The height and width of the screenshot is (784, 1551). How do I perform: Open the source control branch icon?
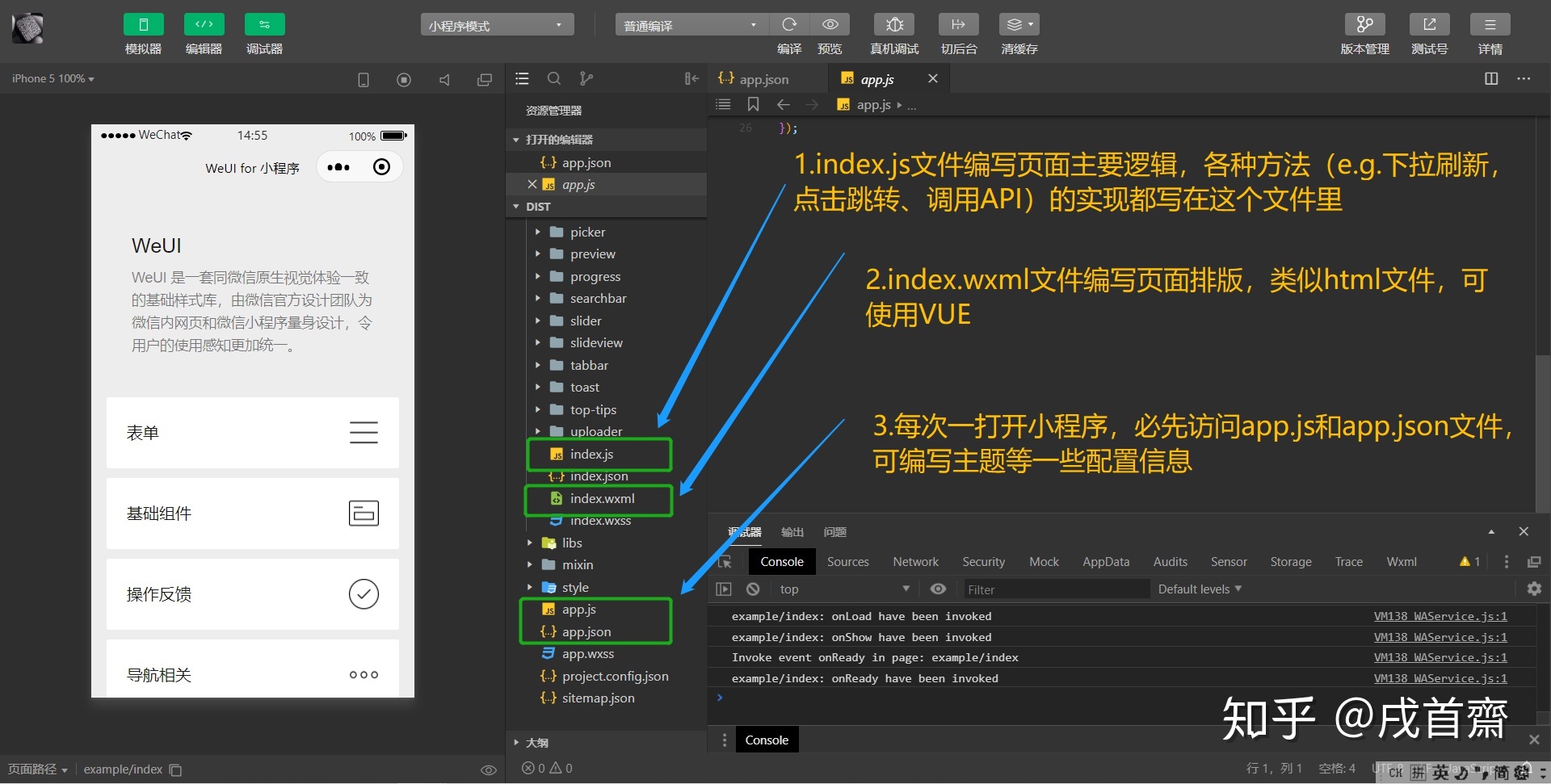tap(586, 78)
